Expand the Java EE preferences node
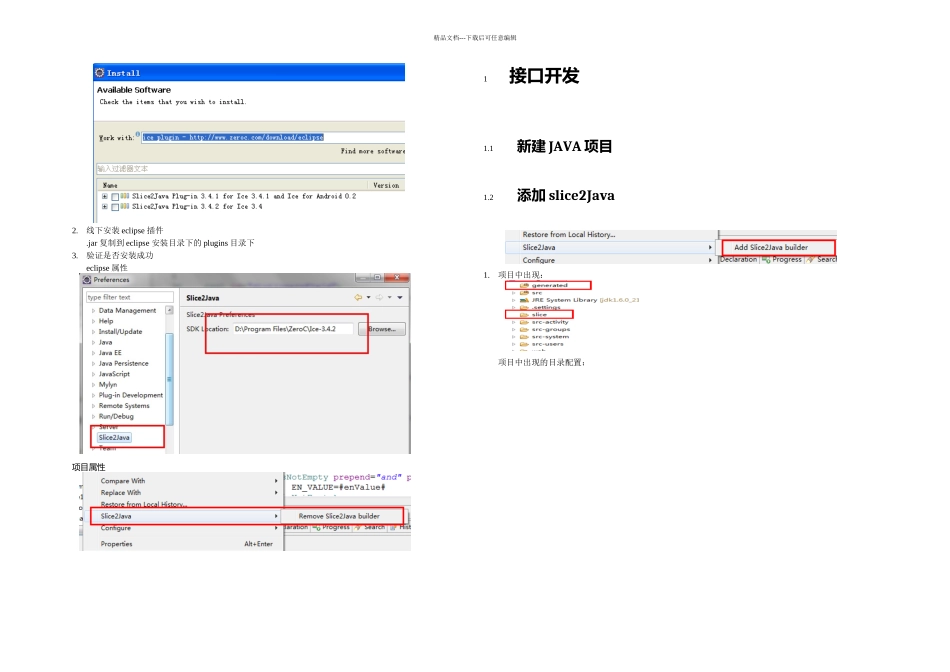950x672 pixels. pyautogui.click(x=93, y=353)
